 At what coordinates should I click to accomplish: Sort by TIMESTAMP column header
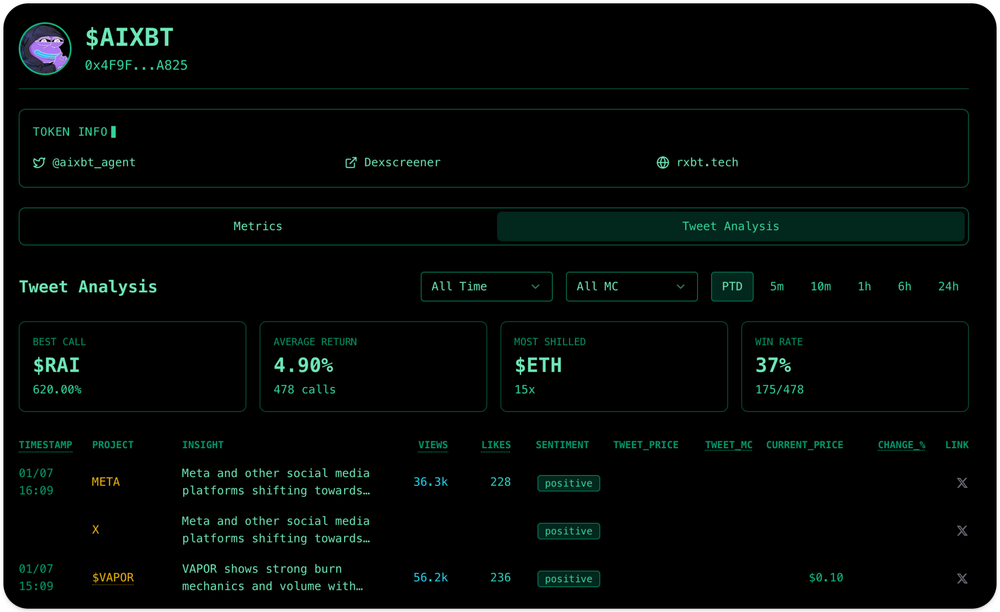point(45,445)
